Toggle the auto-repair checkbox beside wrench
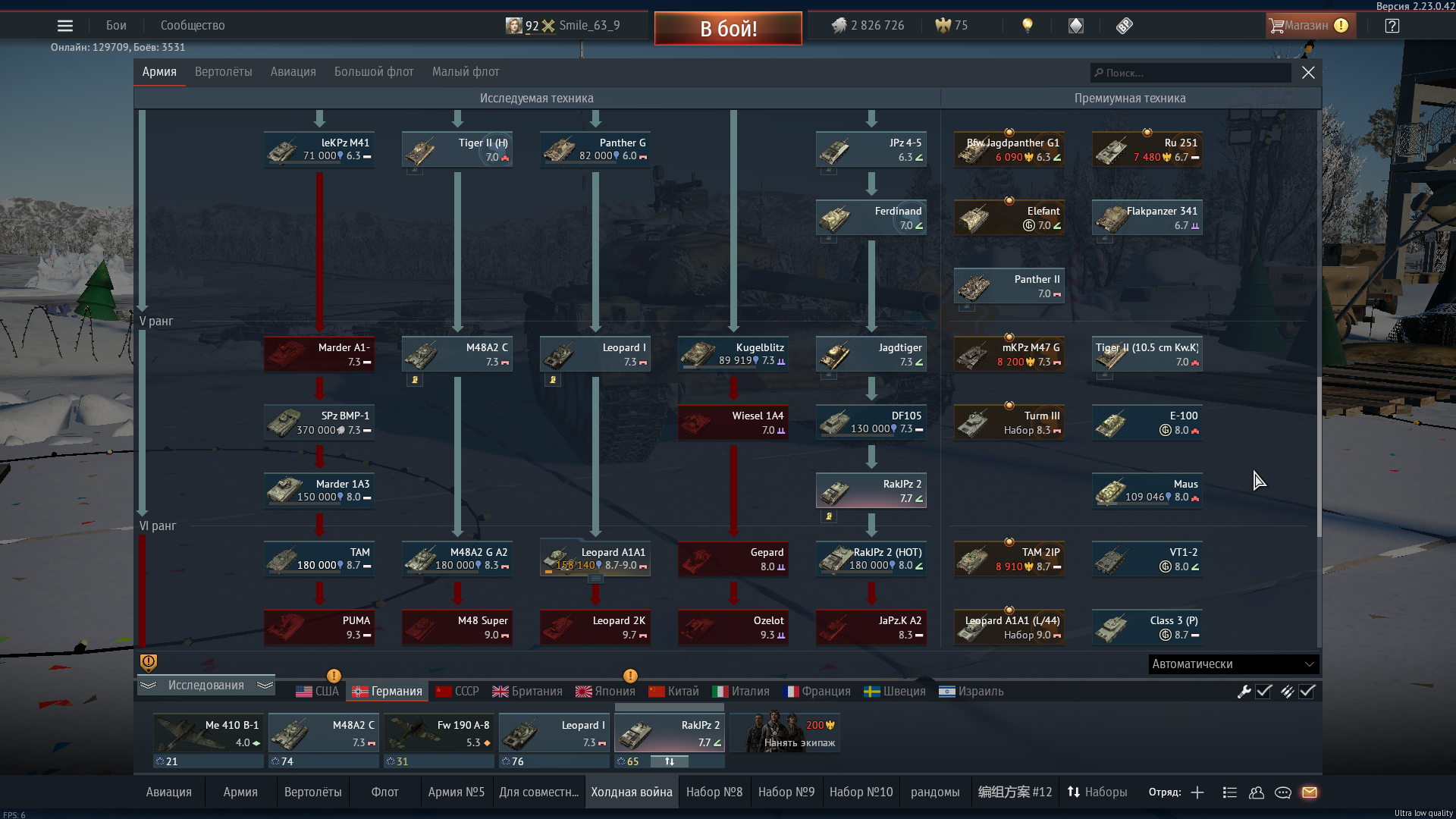Image resolution: width=1456 pixels, height=819 pixels. tap(1264, 692)
